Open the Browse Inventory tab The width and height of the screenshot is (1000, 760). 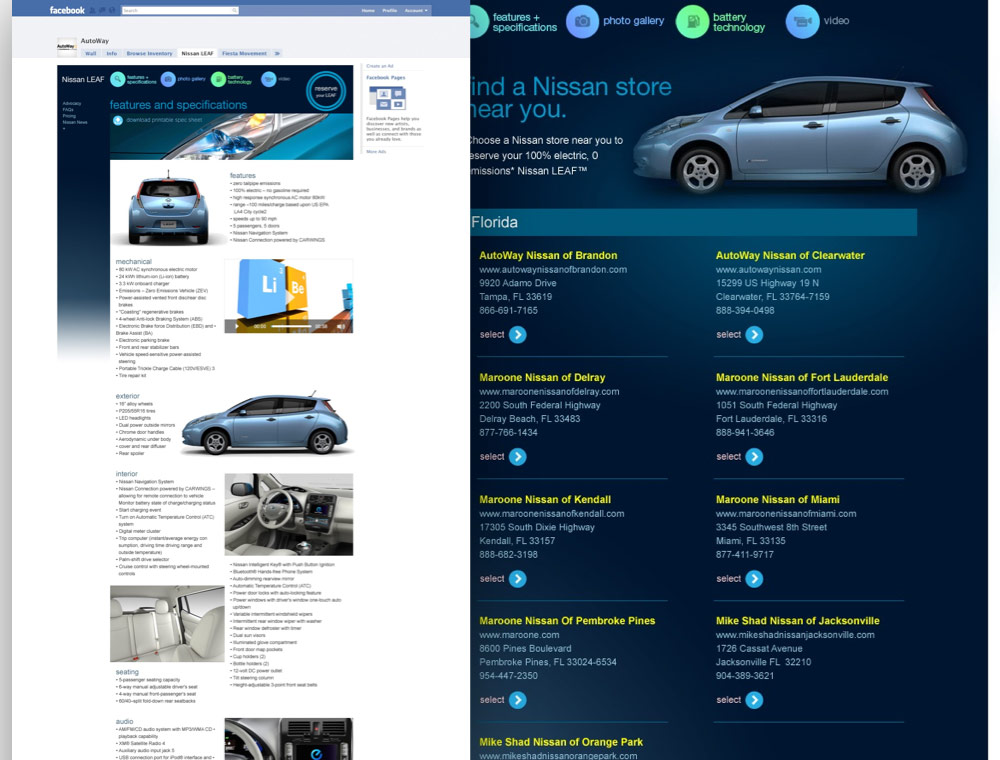(x=149, y=53)
